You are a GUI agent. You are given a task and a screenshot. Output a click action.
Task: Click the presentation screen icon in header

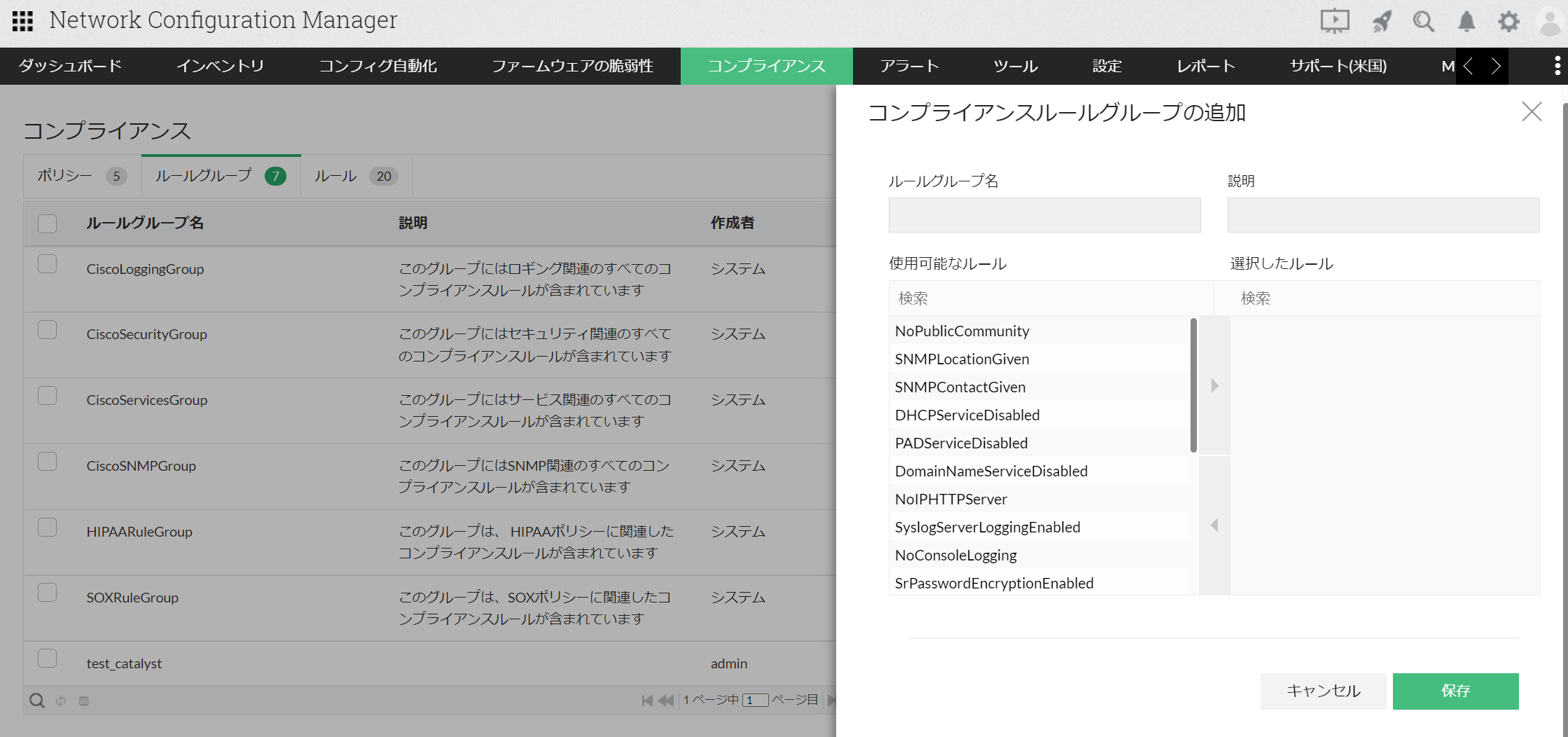point(1334,21)
